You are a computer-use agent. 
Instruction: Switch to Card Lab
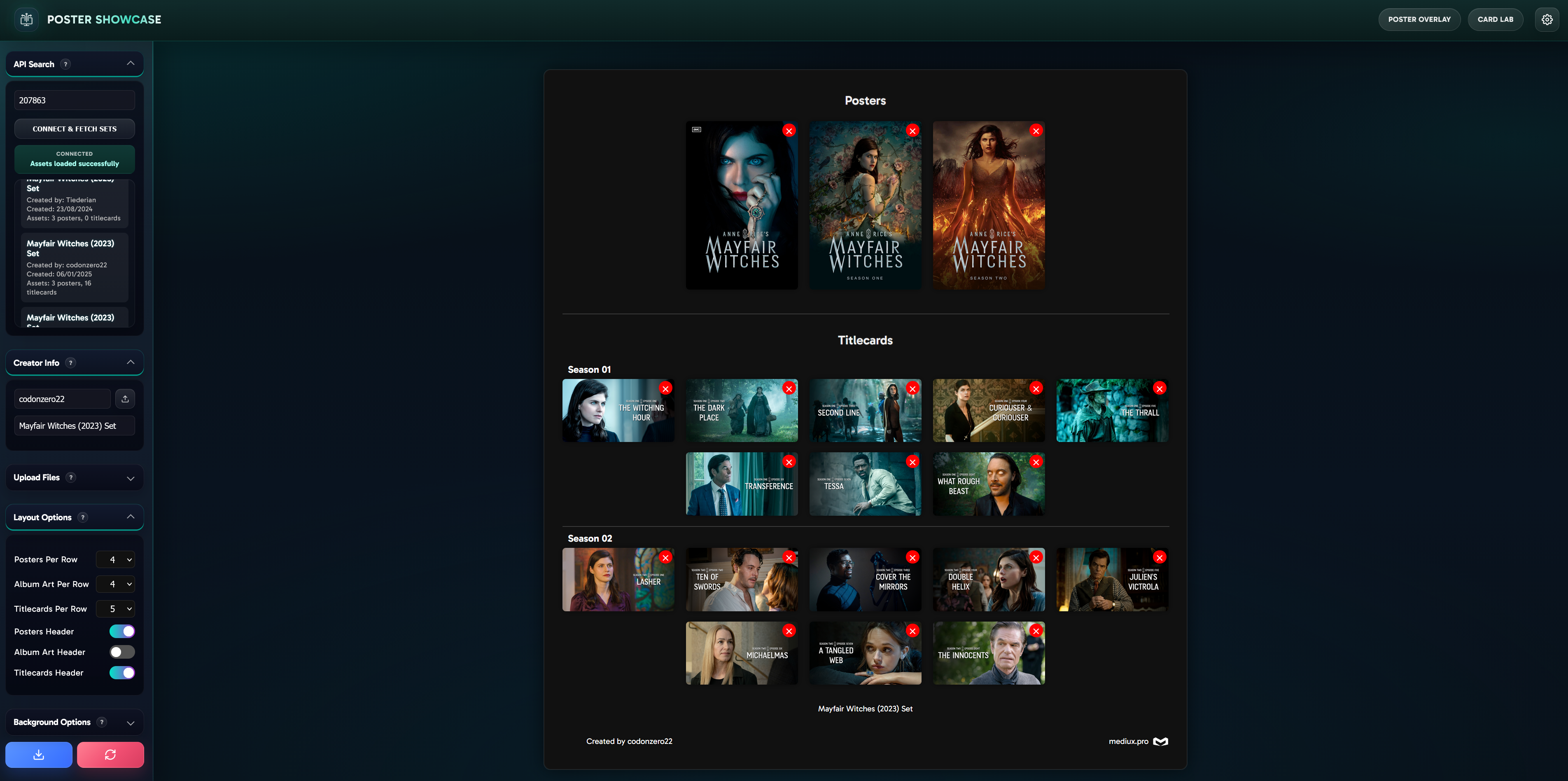[1495, 19]
